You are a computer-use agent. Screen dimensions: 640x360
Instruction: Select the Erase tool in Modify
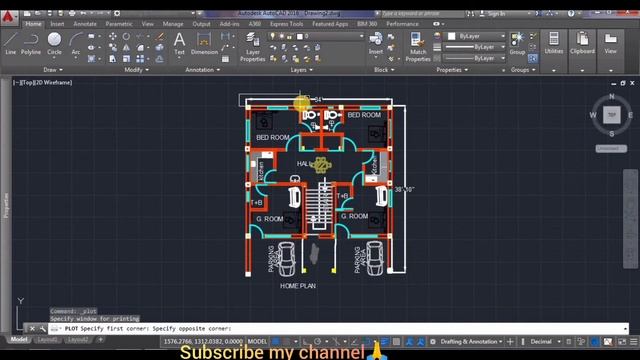click(x=160, y=37)
